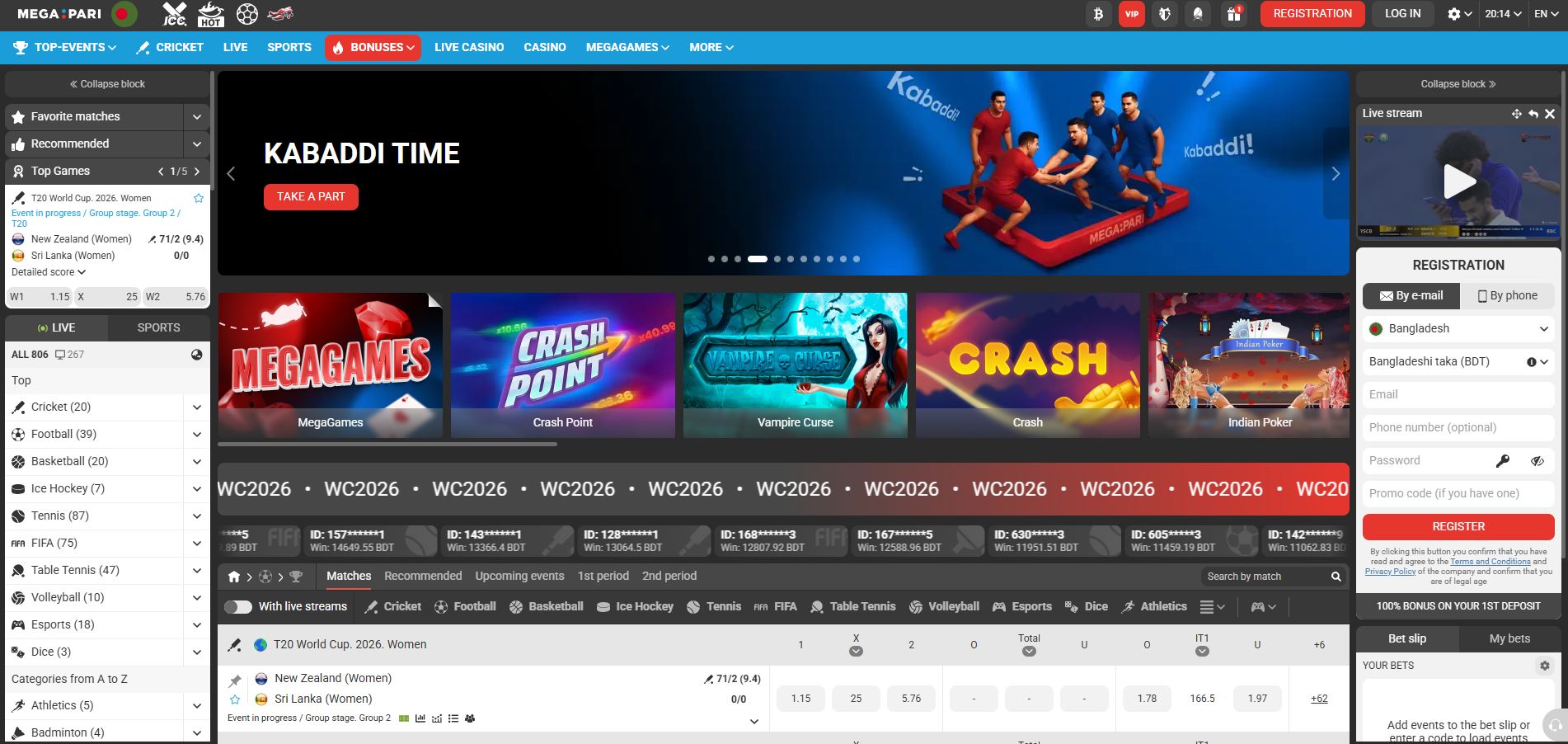Add T20 World Cup match to favorites
This screenshot has width=1568, height=744.
click(198, 198)
